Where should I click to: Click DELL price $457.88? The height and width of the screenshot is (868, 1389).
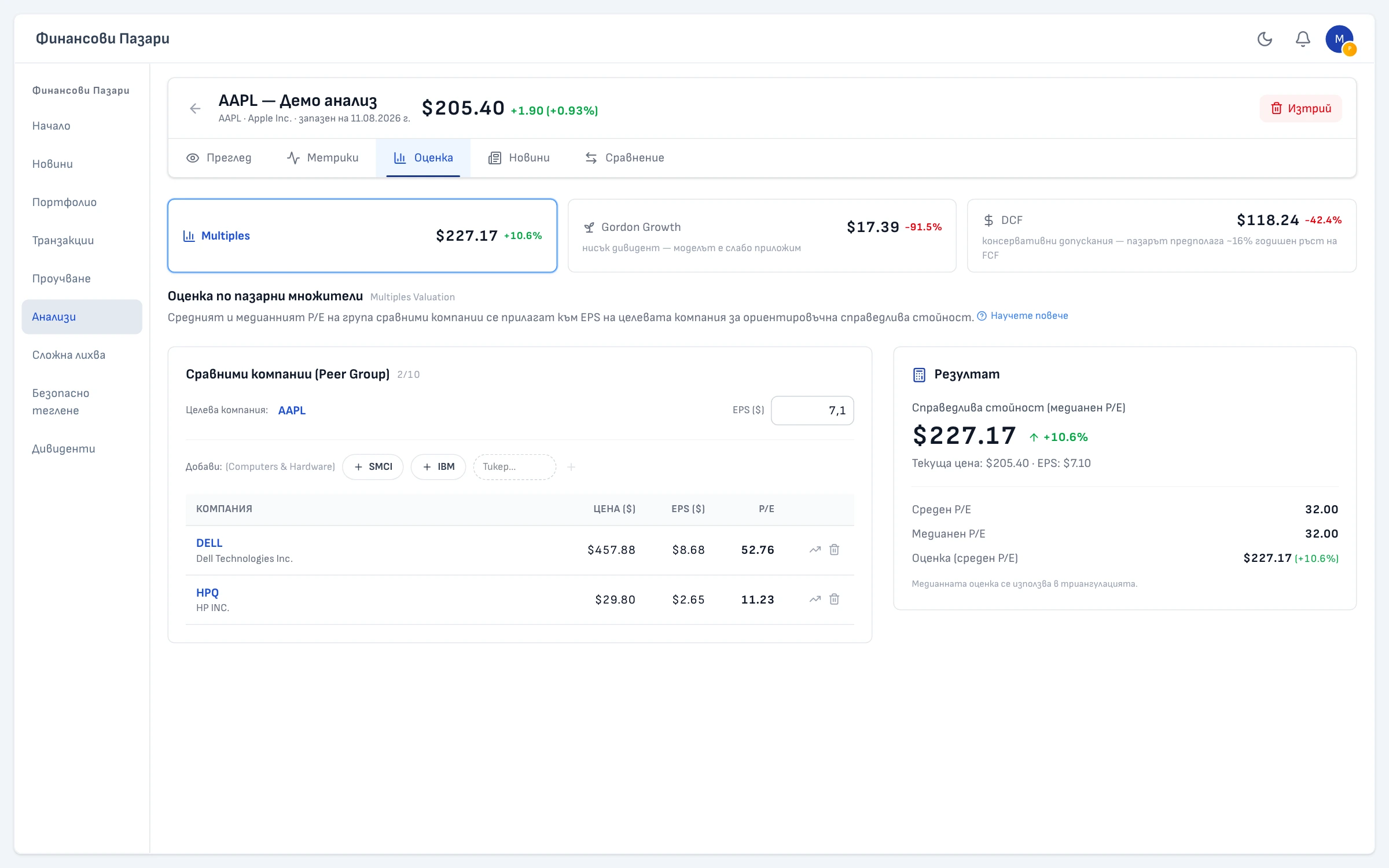pyautogui.click(x=612, y=550)
